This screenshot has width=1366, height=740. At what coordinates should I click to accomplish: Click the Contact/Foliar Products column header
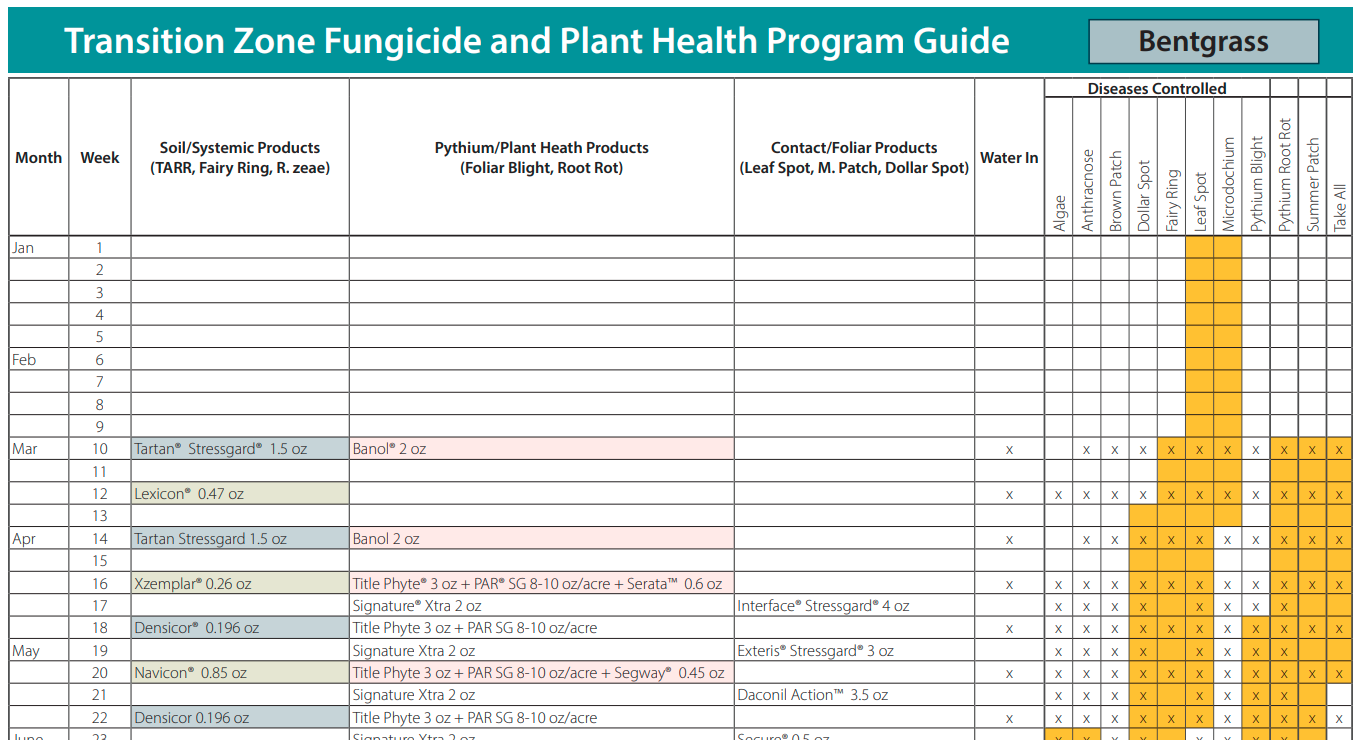coord(854,157)
